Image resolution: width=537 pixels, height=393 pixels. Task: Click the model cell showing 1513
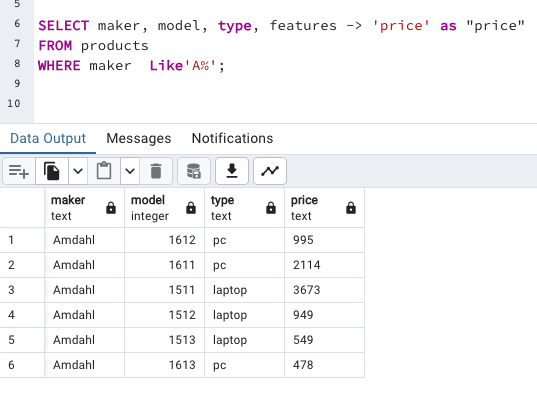coord(164,340)
